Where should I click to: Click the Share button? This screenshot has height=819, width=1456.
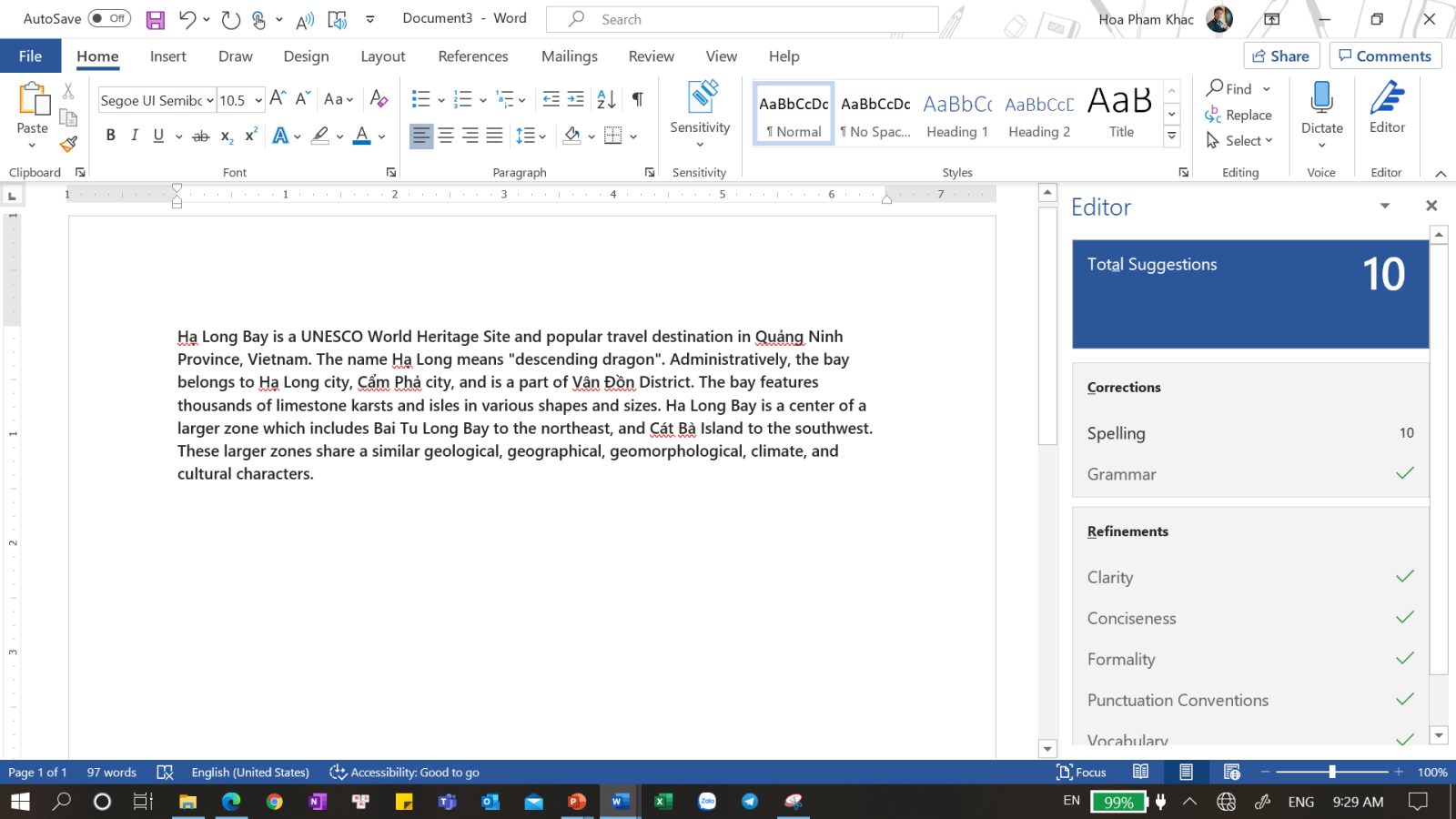tap(1280, 56)
